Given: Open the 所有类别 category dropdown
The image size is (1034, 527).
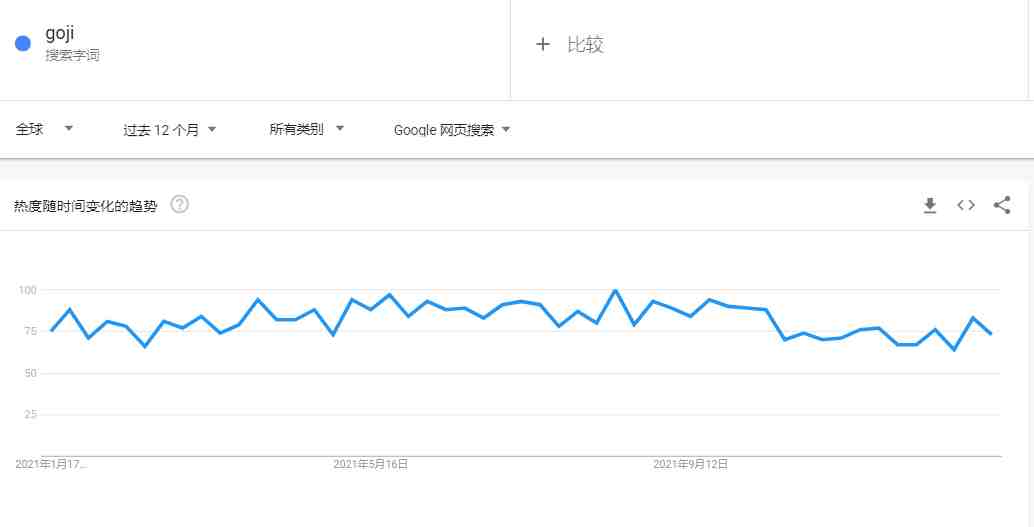Looking at the screenshot, I should point(307,129).
